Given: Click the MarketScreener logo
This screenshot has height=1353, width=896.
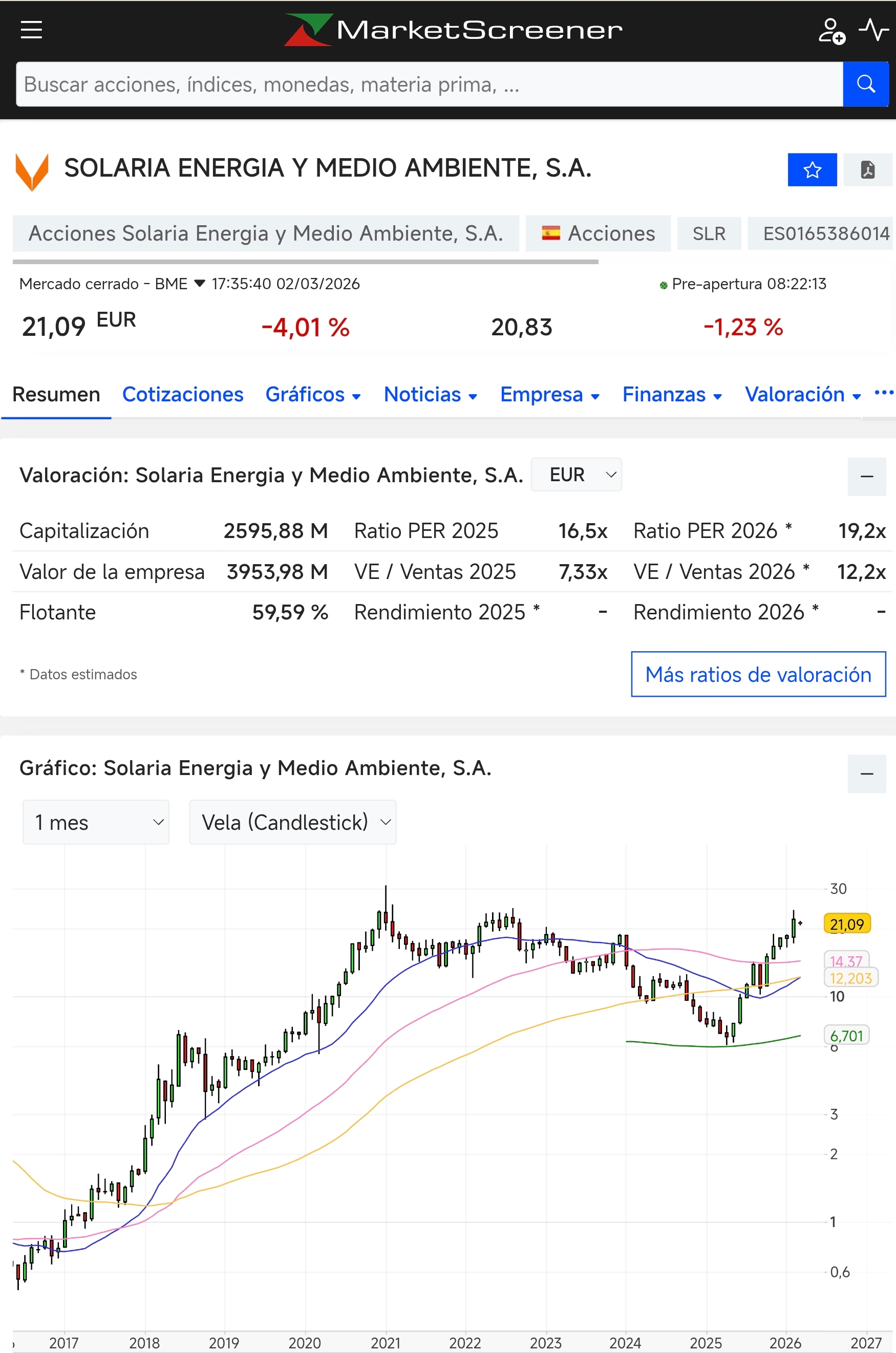Looking at the screenshot, I should [x=453, y=30].
